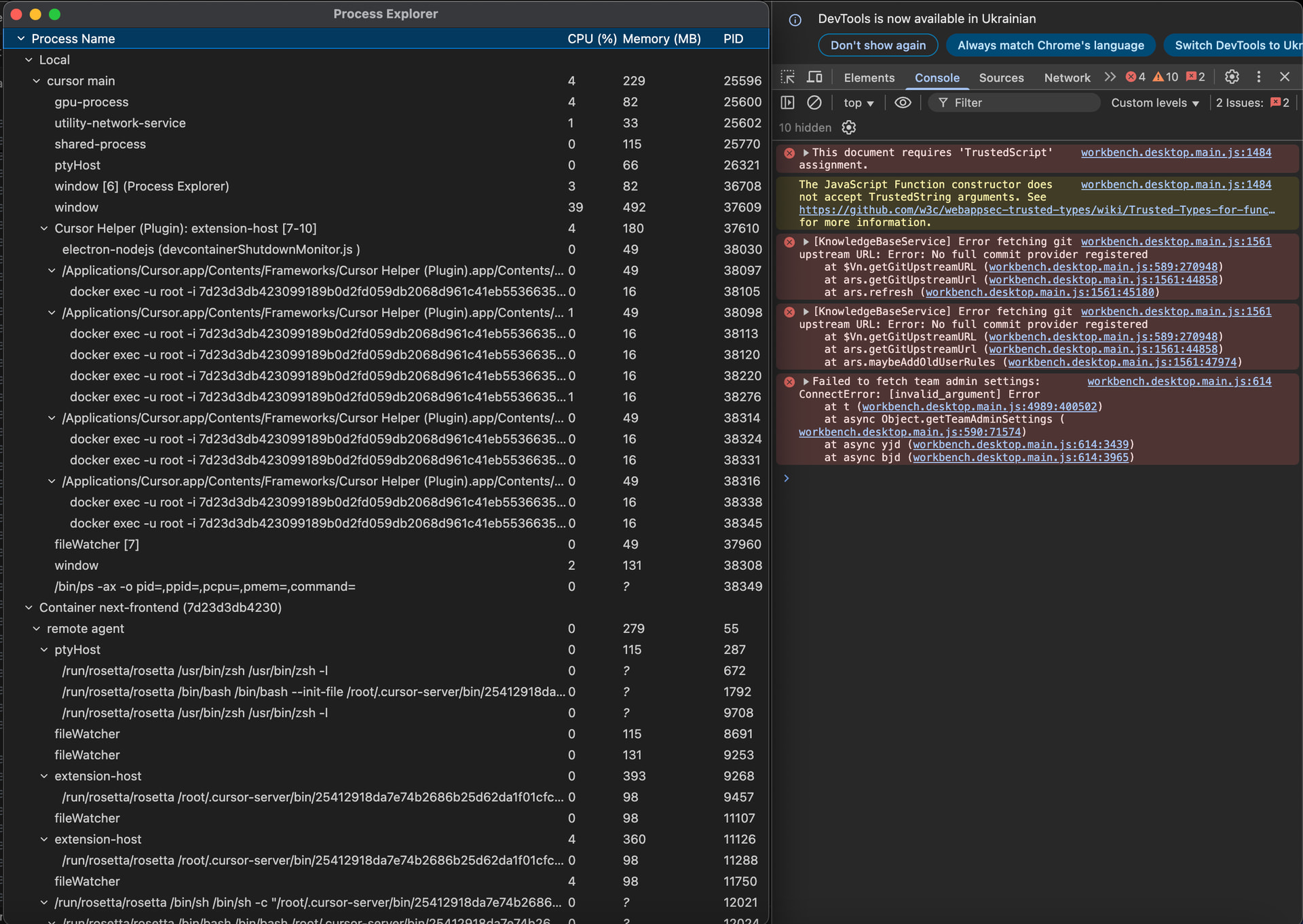Viewport: 1303px width, 924px height.
Task: Click the Don't show again button
Action: [877, 45]
